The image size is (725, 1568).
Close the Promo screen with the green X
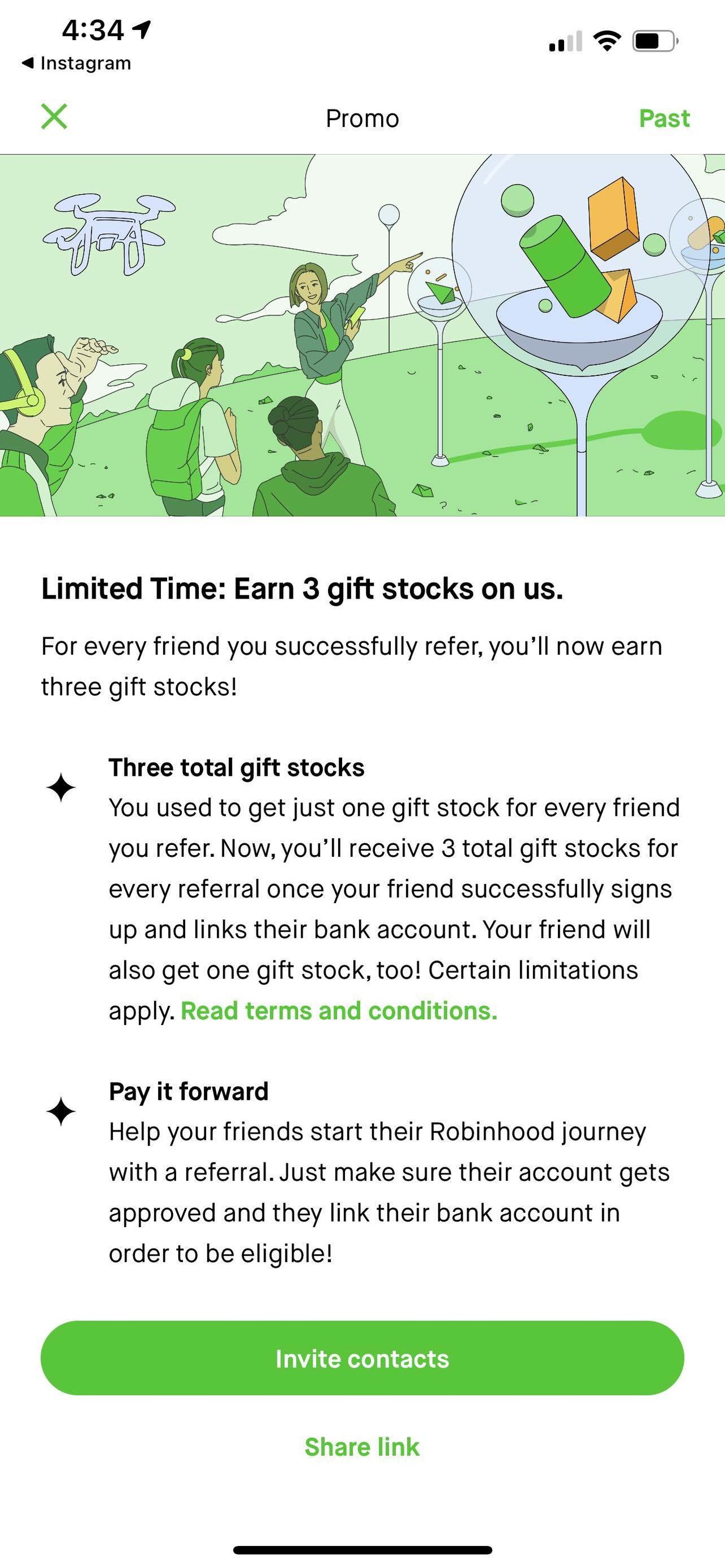click(x=54, y=116)
